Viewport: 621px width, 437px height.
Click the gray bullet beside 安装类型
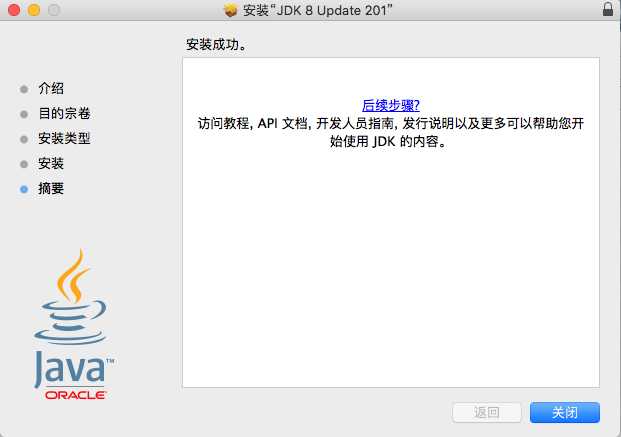[x=24, y=139]
